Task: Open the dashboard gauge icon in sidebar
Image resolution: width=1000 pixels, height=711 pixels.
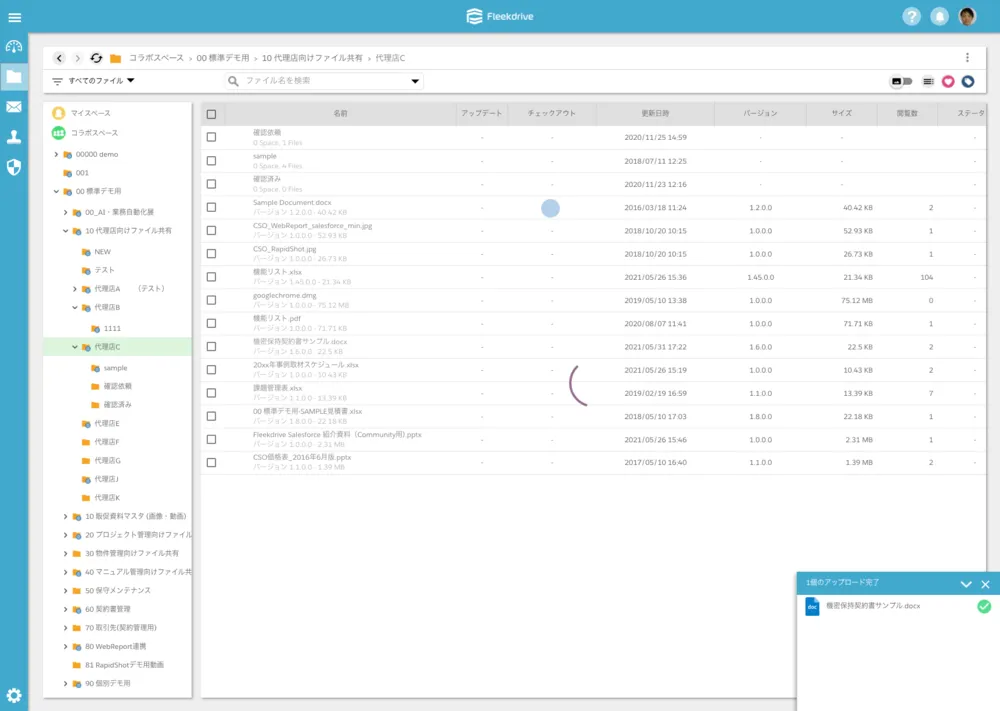Action: 14,47
